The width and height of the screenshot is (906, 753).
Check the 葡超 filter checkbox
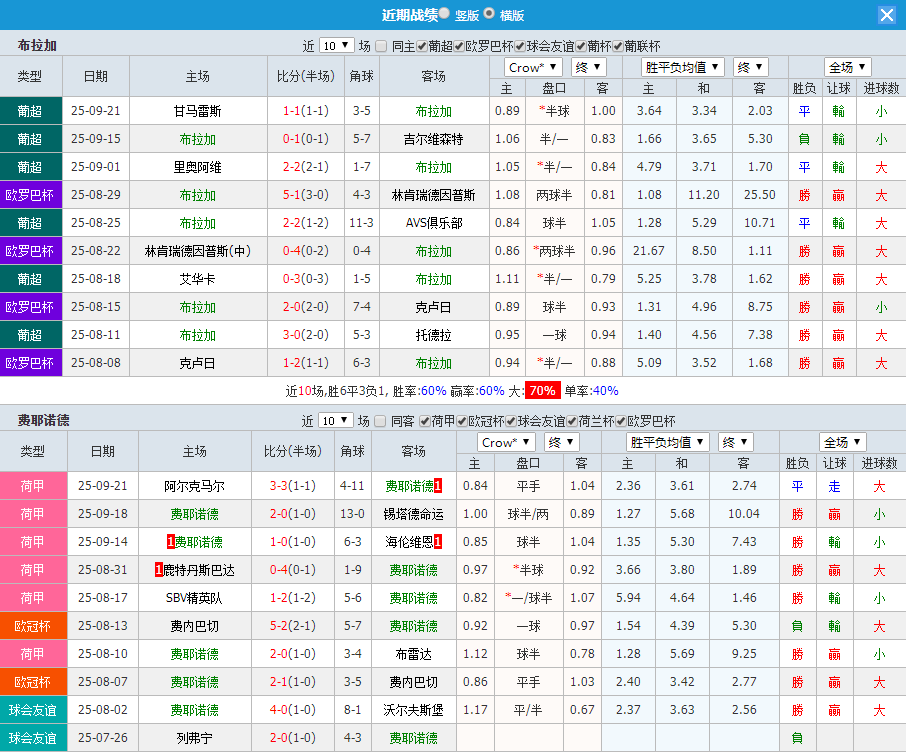point(420,44)
